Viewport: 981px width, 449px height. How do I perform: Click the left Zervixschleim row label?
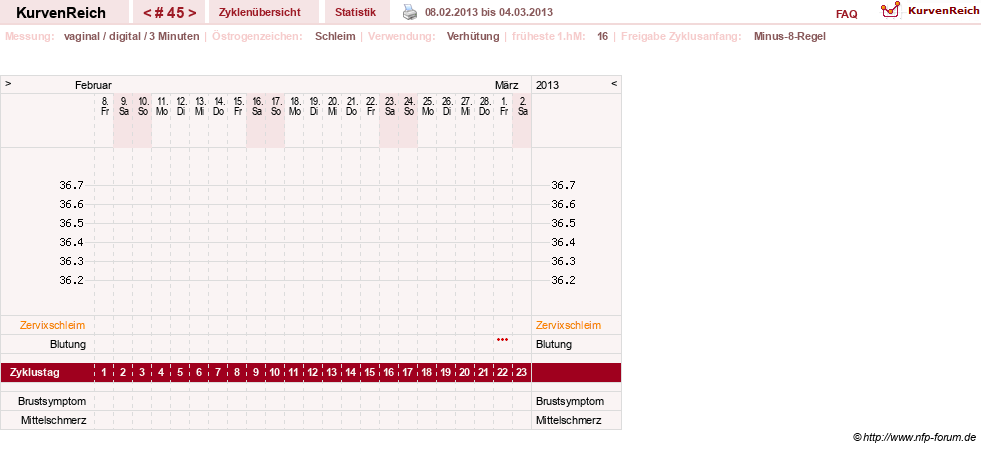[53, 325]
